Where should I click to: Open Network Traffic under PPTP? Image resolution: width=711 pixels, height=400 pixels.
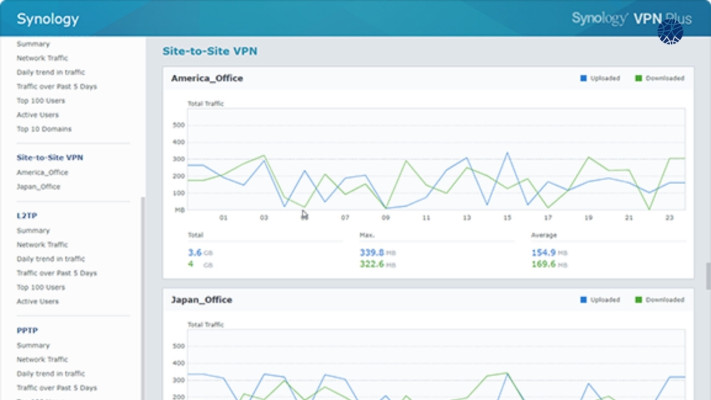42,359
